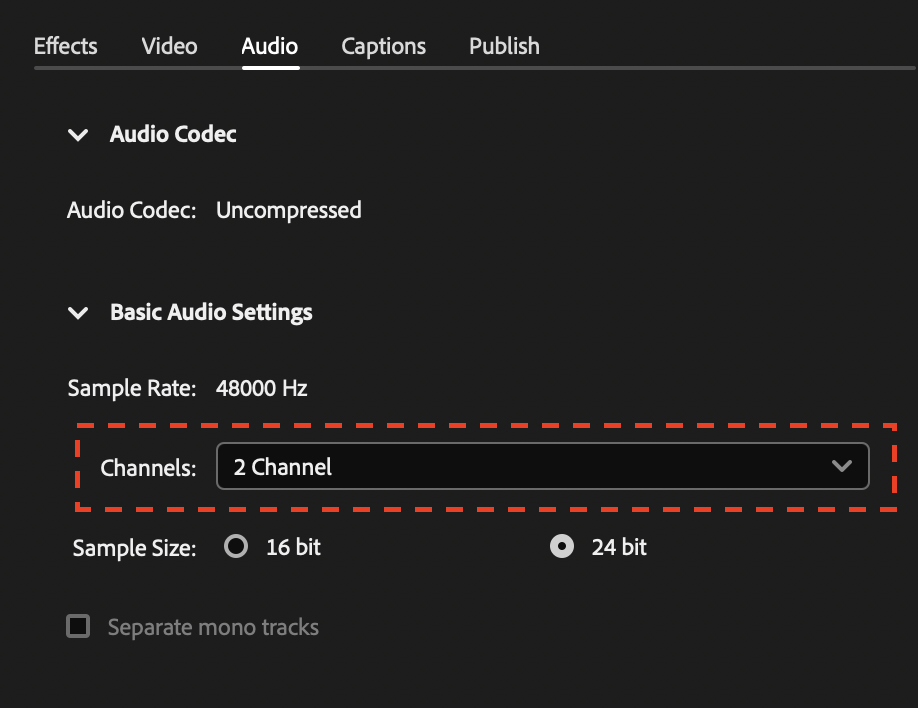Go to the Captions tab

point(383,46)
